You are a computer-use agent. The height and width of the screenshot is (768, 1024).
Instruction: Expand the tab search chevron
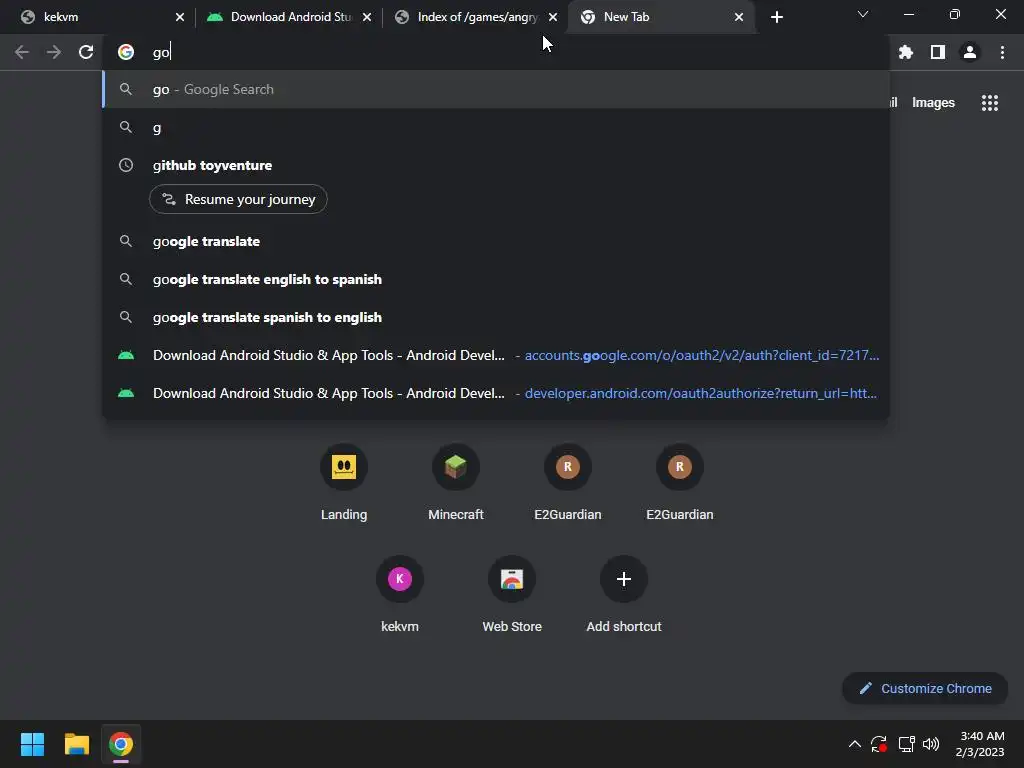pos(863,14)
